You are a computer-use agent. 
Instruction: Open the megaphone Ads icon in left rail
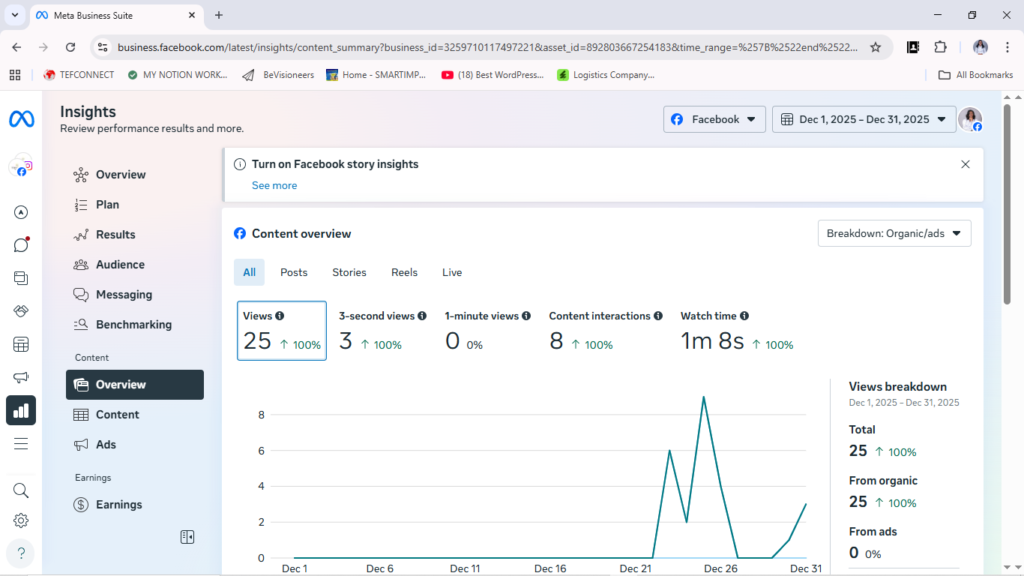21,377
